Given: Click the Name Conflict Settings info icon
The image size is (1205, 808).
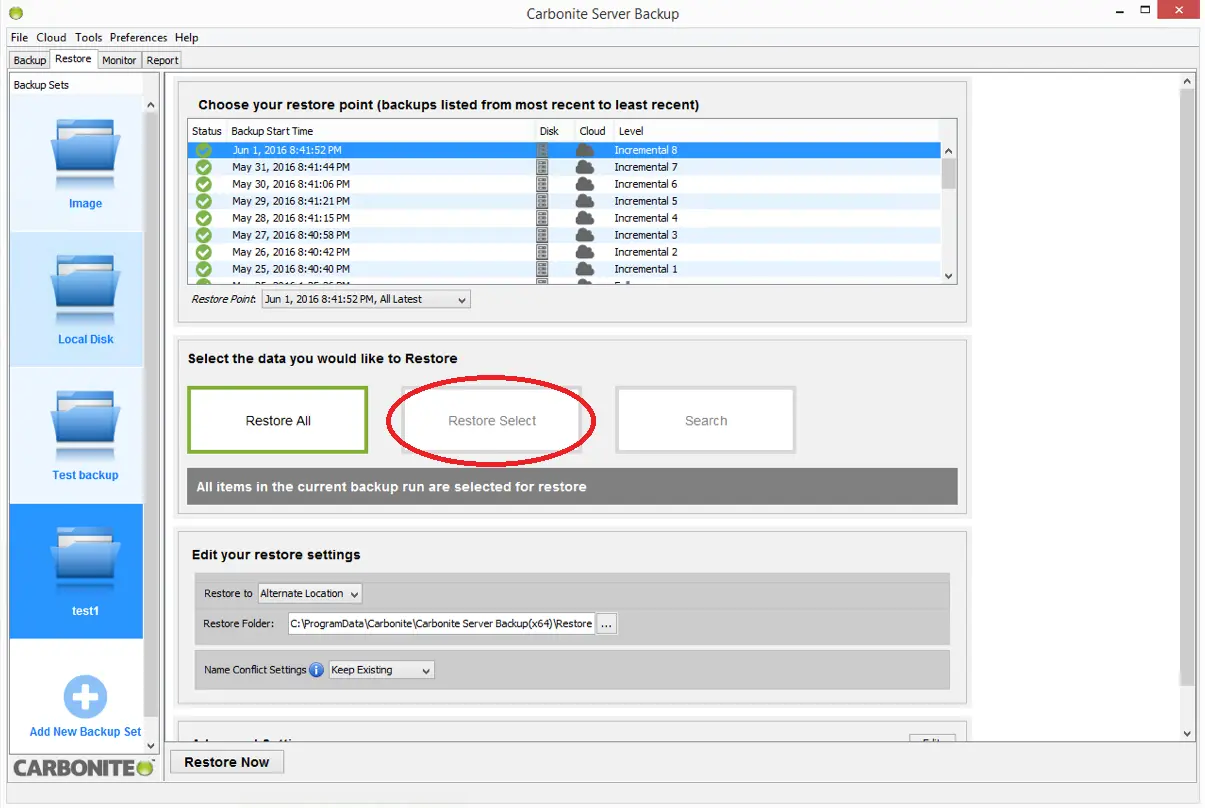Looking at the screenshot, I should tap(316, 670).
